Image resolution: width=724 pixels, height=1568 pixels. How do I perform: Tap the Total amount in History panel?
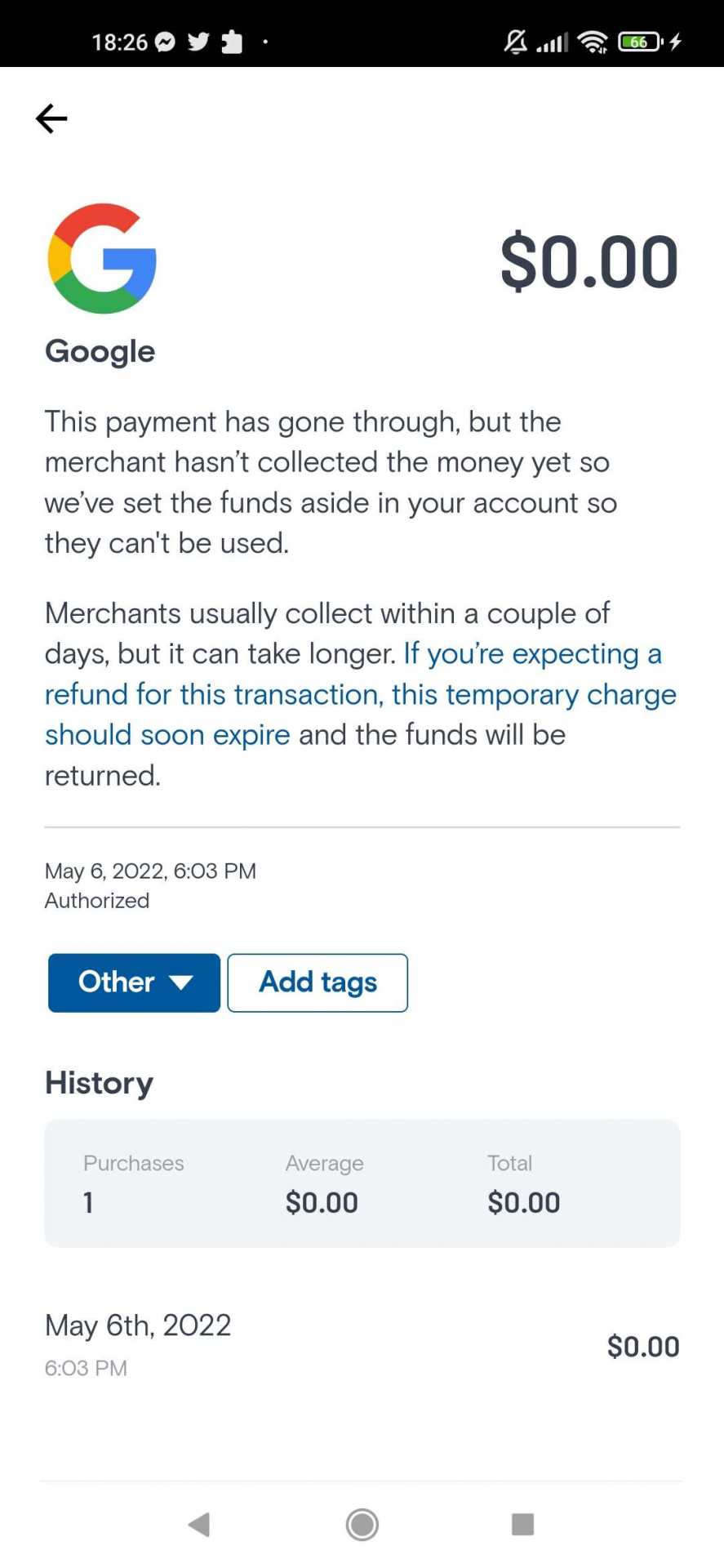523,1183
